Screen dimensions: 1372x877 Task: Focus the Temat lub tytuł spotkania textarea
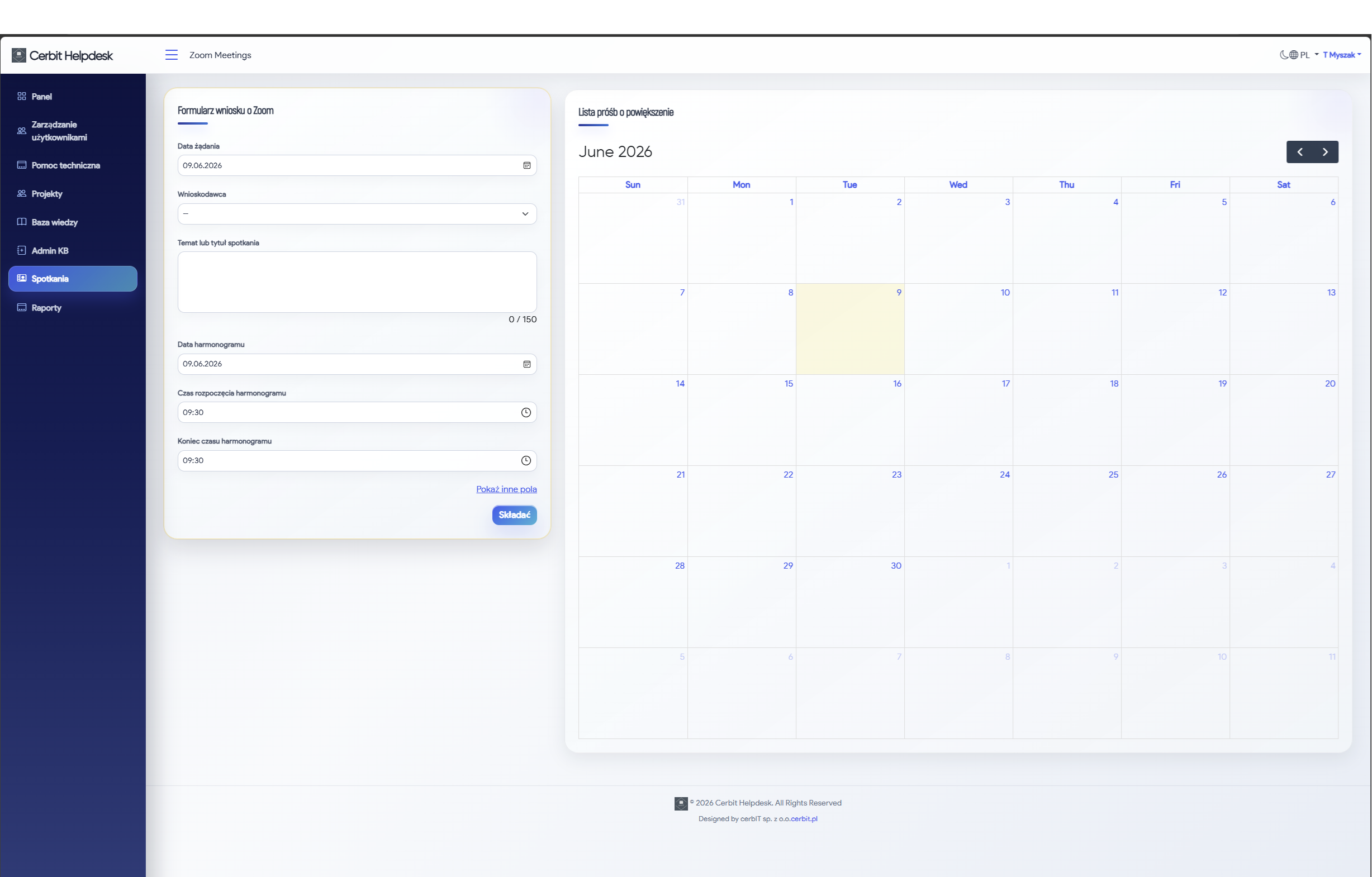pyautogui.click(x=357, y=282)
